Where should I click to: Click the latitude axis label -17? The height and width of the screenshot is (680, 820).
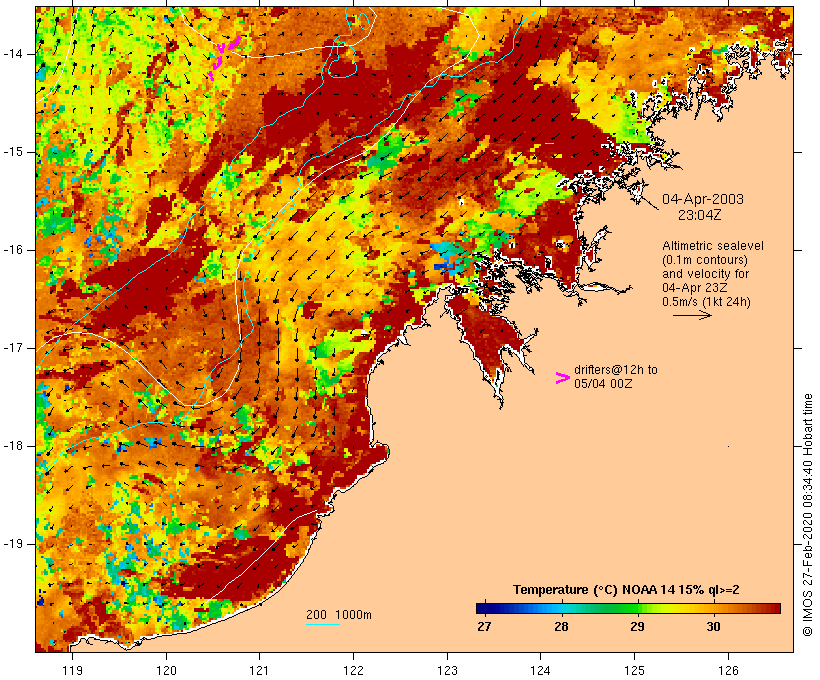[x=12, y=348]
